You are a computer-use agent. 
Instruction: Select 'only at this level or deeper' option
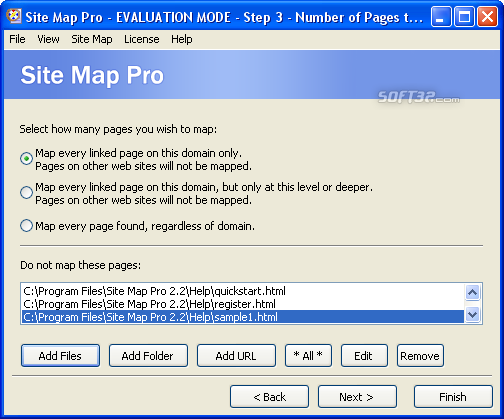click(26, 192)
